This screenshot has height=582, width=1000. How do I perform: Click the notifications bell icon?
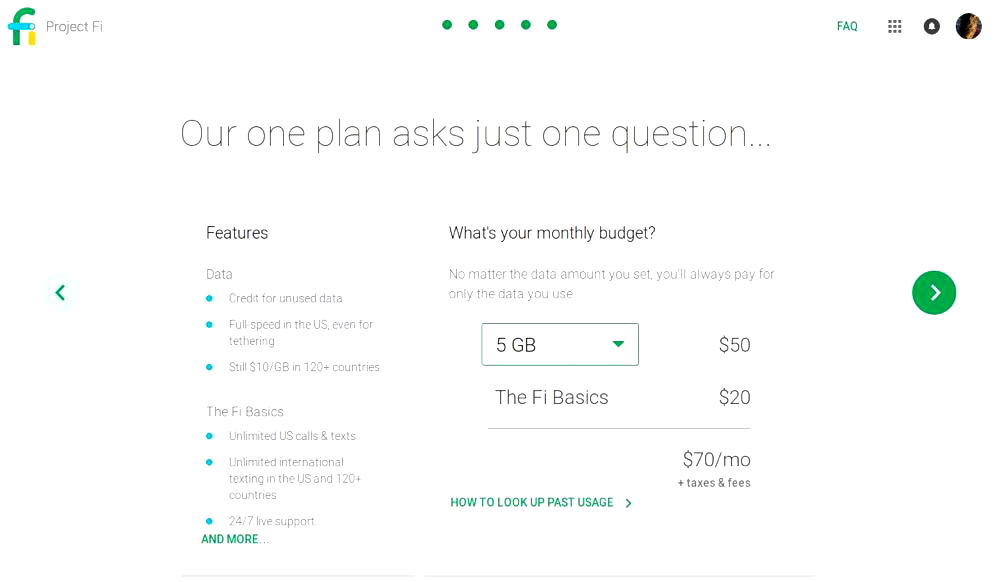932,26
